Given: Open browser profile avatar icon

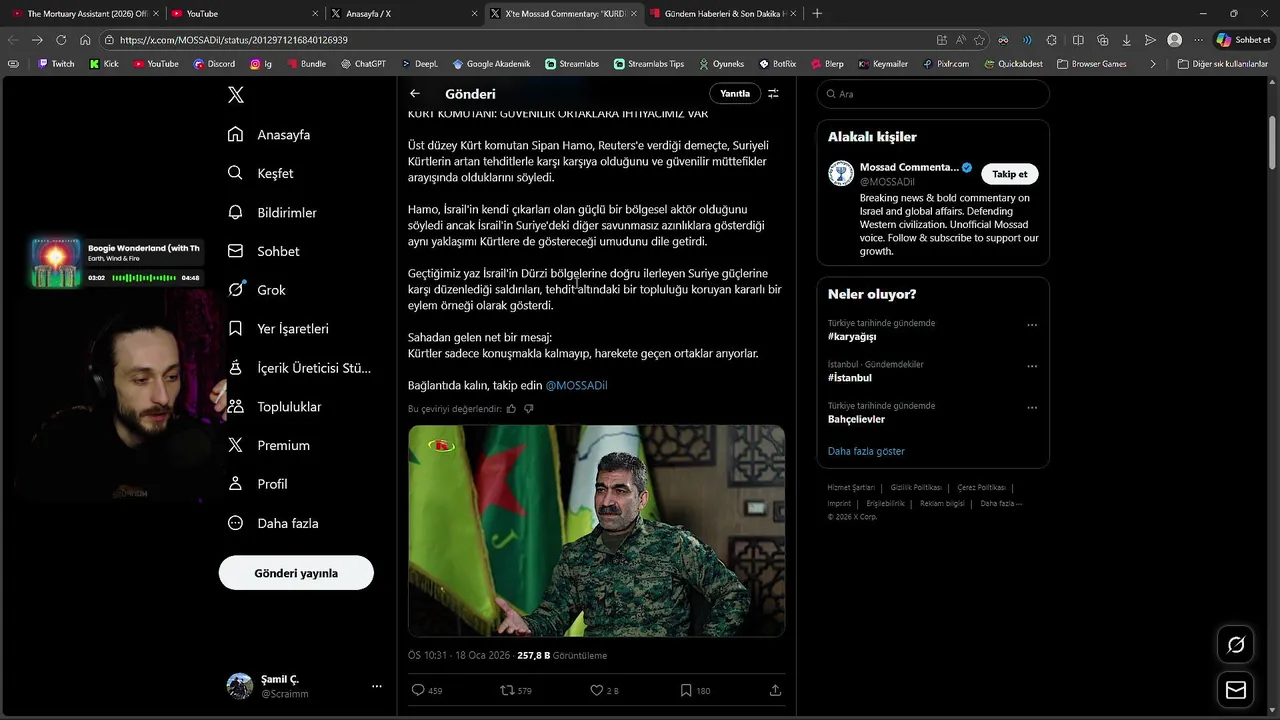Looking at the screenshot, I should [1175, 40].
